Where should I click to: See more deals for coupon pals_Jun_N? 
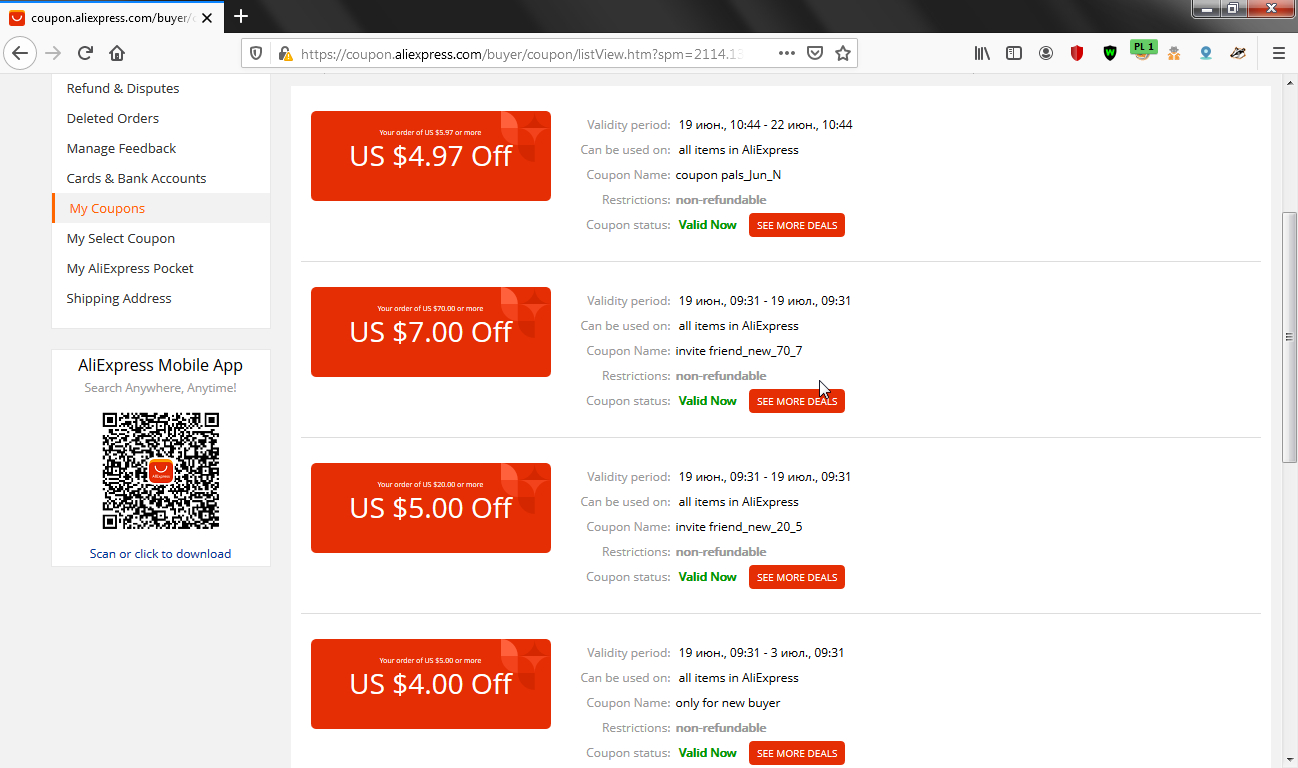(797, 225)
